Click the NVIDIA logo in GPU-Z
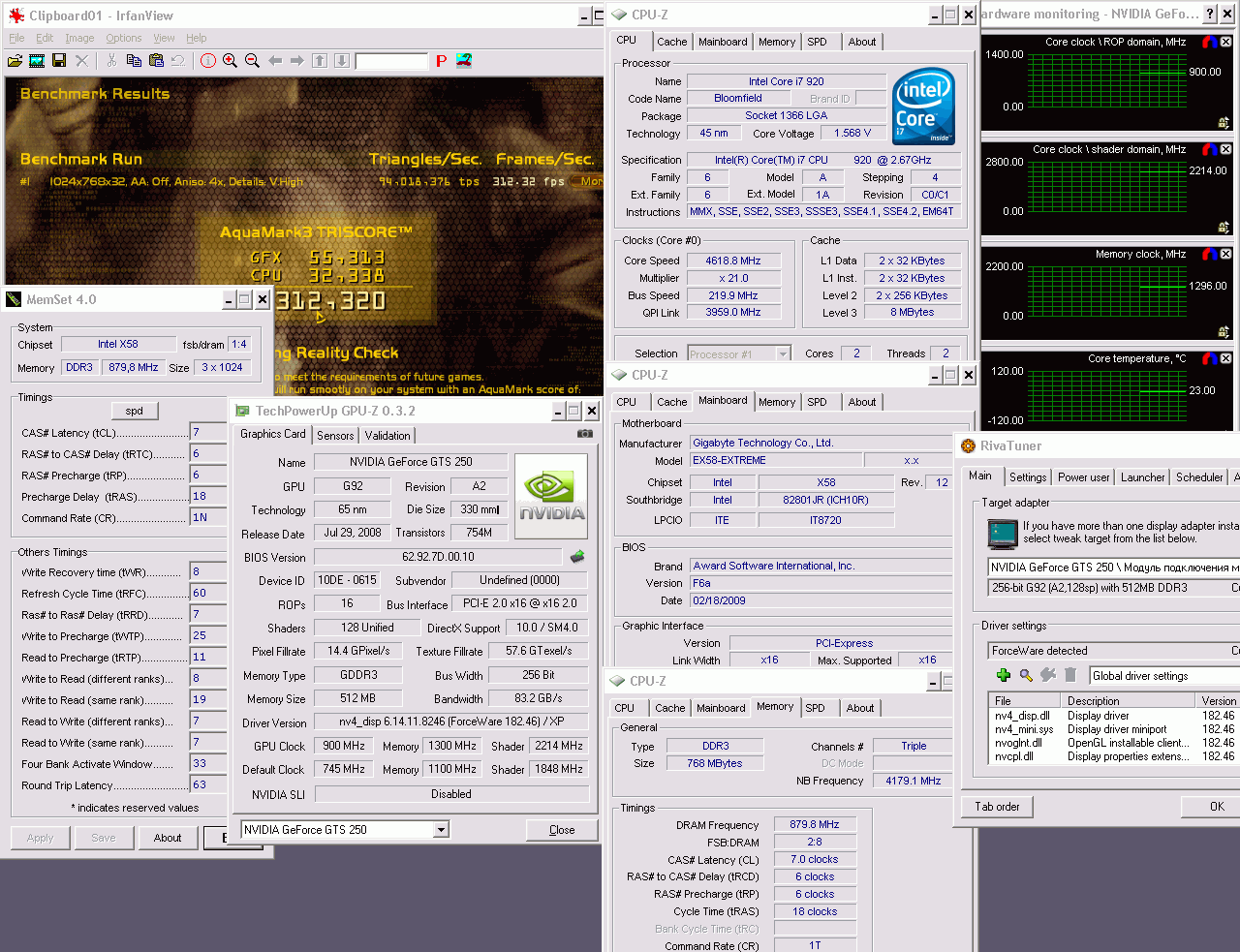1240x952 pixels. point(551,496)
